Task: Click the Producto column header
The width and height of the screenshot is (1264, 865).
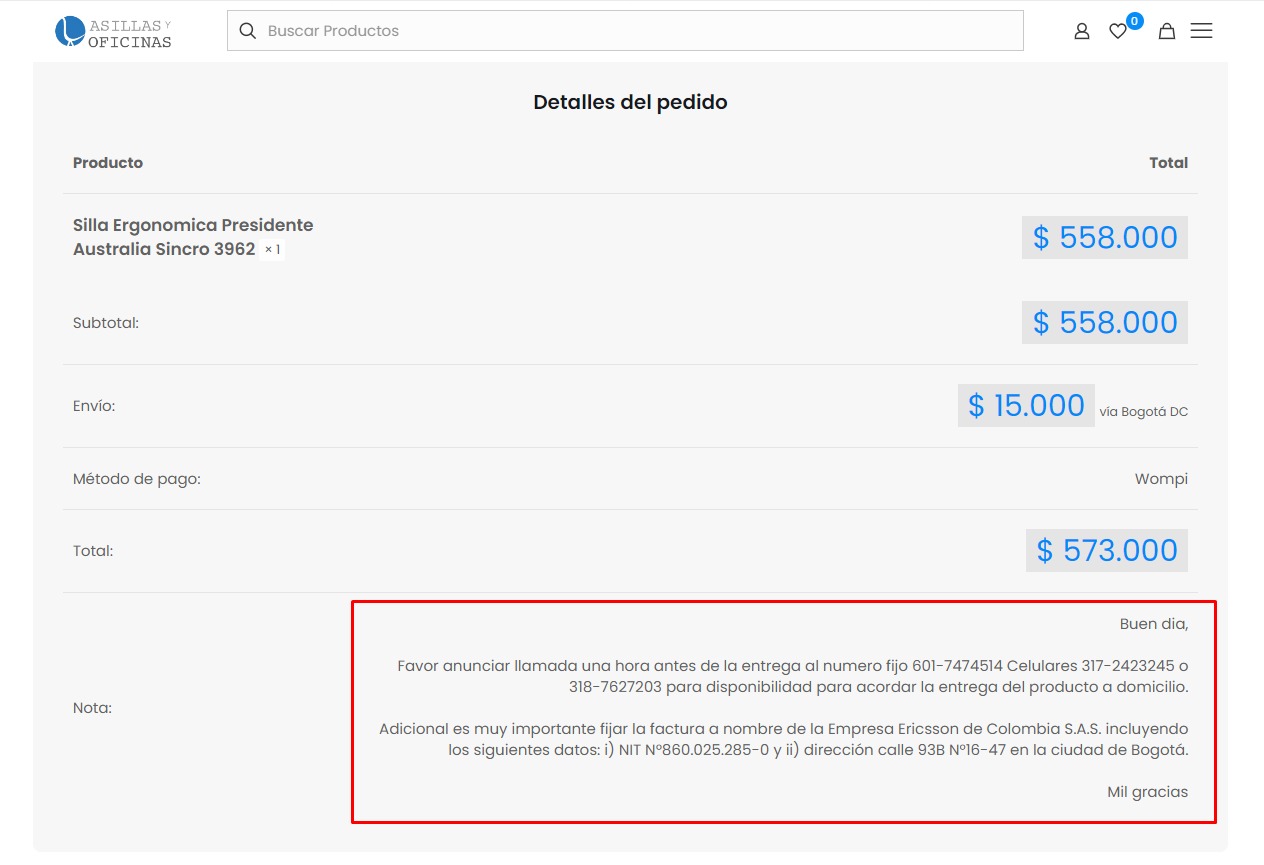Action: [x=108, y=163]
